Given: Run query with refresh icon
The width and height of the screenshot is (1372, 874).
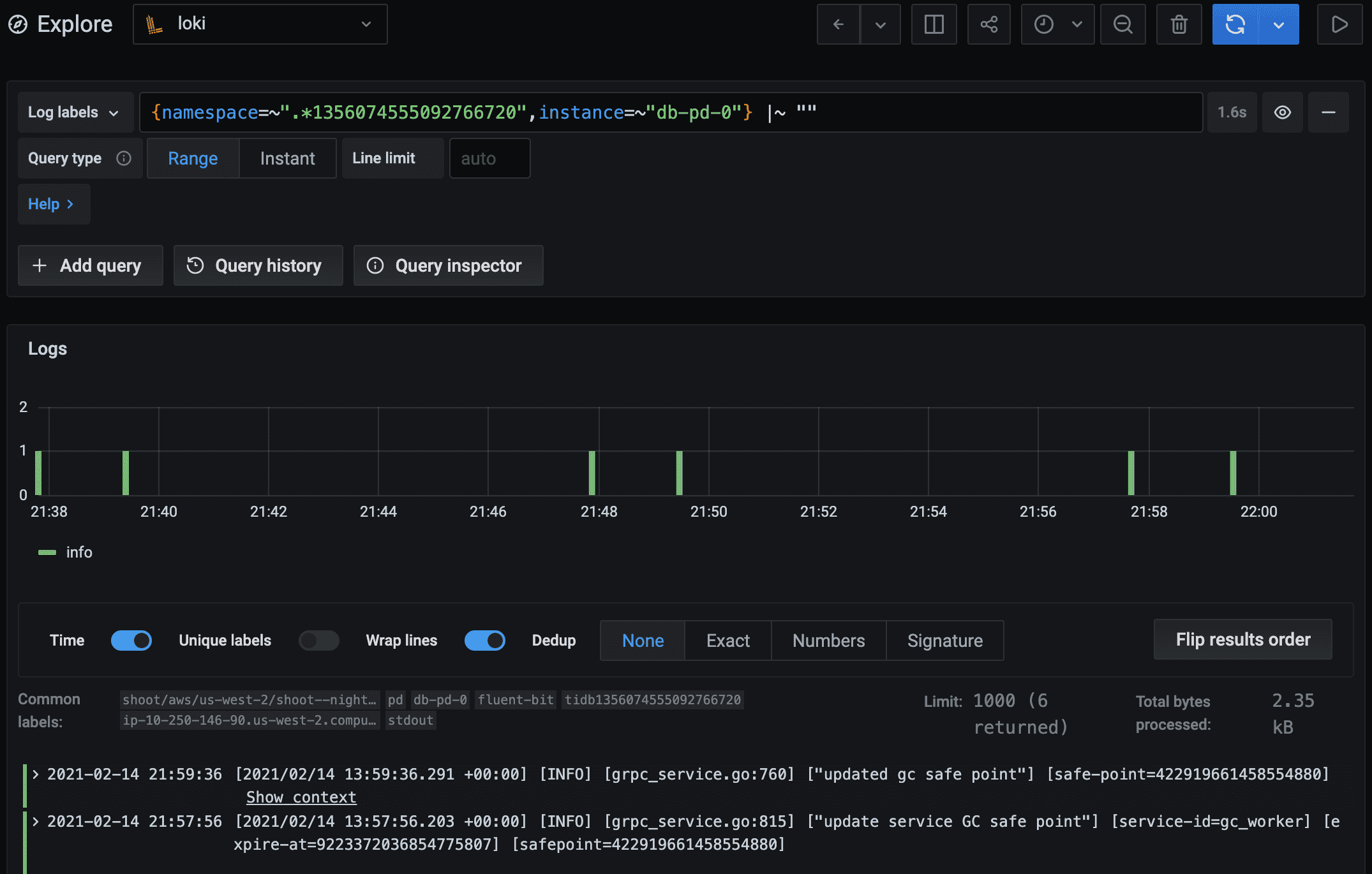Looking at the screenshot, I should click(1235, 24).
